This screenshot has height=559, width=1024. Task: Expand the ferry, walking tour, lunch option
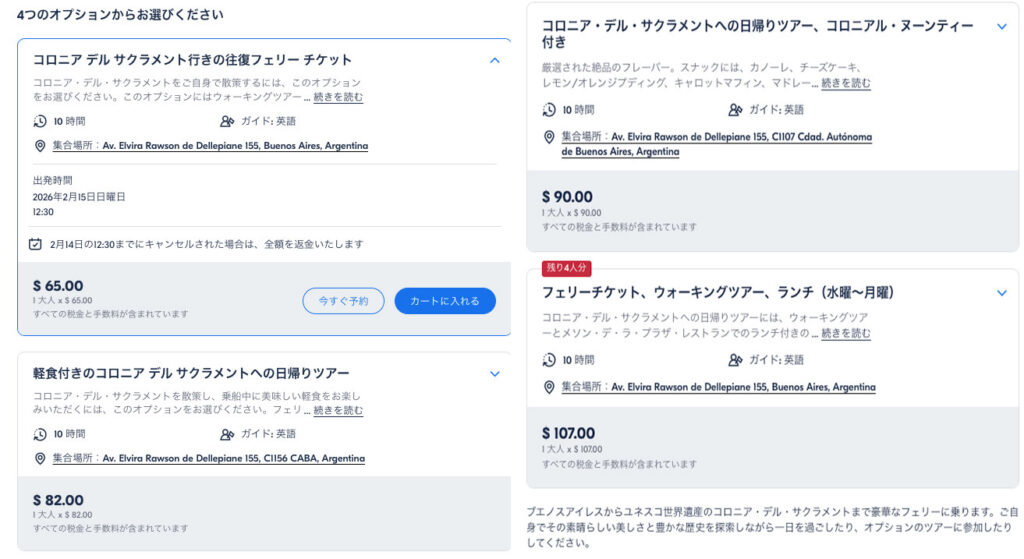(x=1002, y=293)
